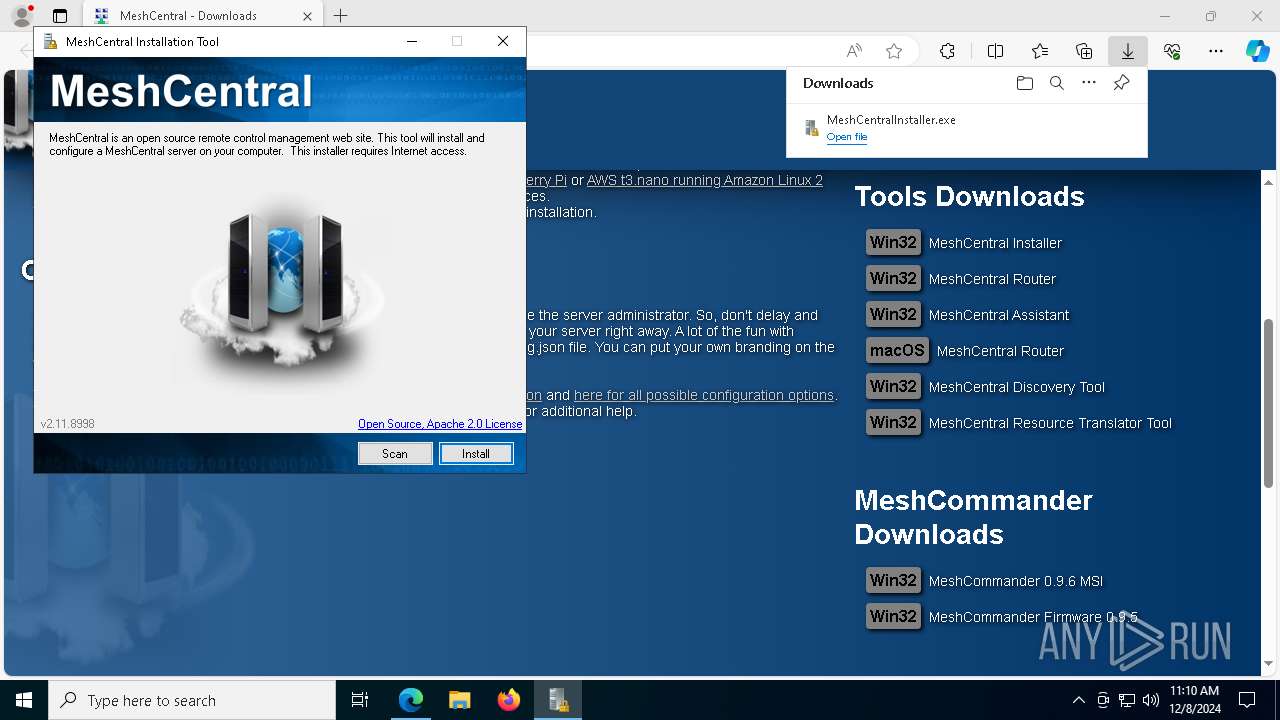Open file link for MeshCentralInstaller.exe
The height and width of the screenshot is (720, 1280).
point(847,137)
